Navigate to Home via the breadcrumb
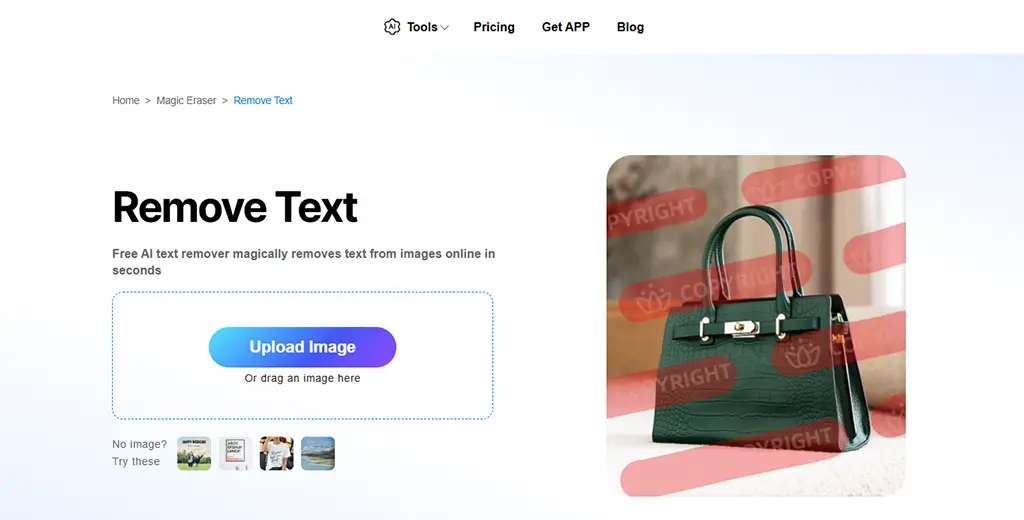The image size is (1024, 520). click(x=125, y=100)
